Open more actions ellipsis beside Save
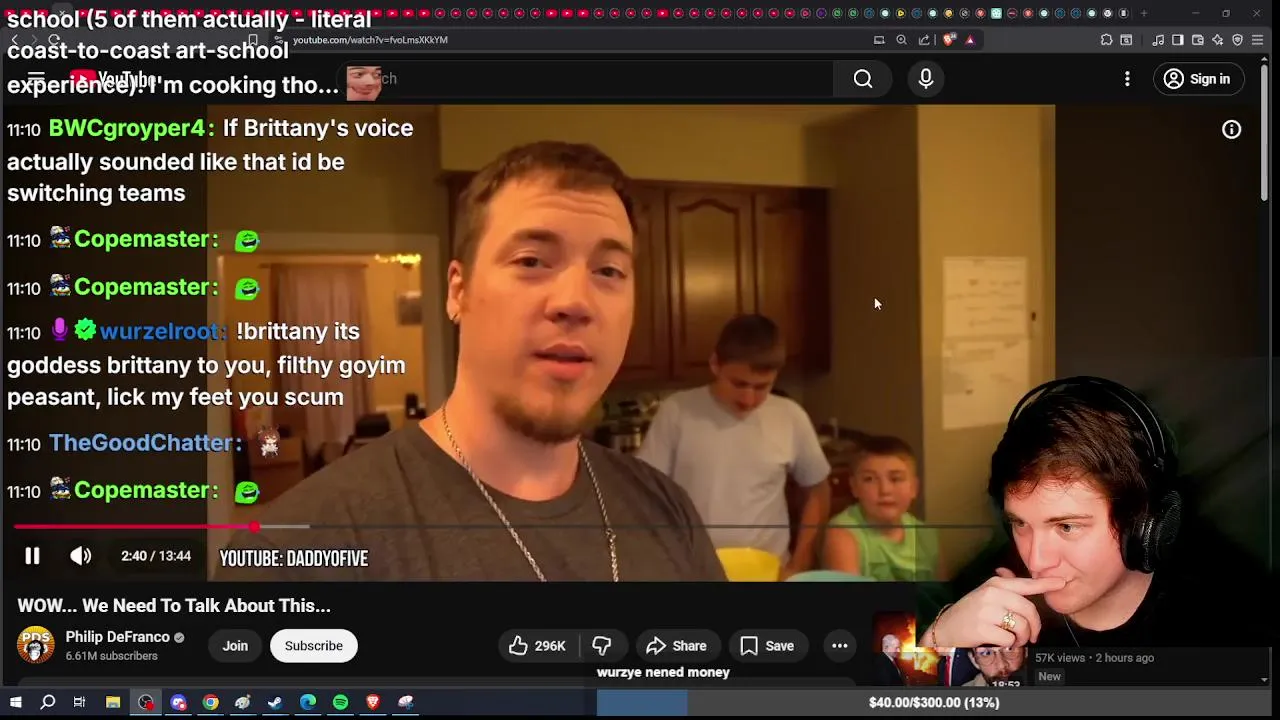 pos(840,645)
